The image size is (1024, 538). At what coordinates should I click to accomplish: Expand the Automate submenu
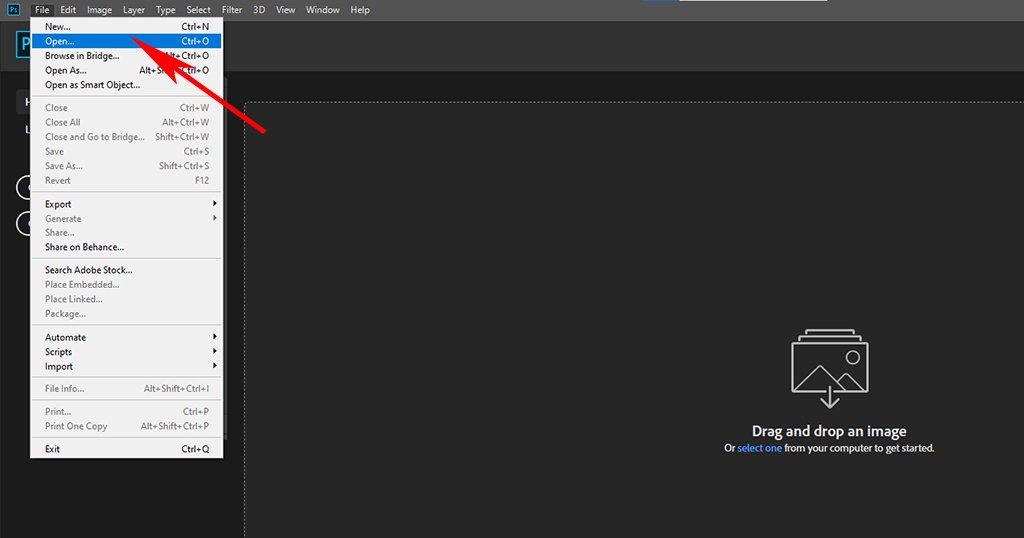(x=127, y=337)
